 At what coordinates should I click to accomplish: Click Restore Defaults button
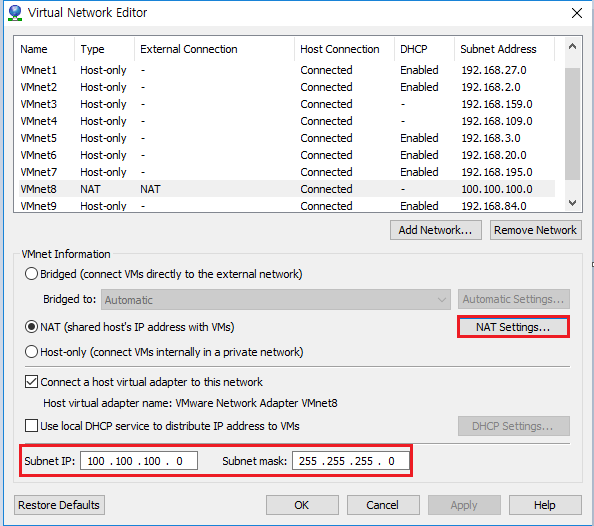[x=59, y=505]
